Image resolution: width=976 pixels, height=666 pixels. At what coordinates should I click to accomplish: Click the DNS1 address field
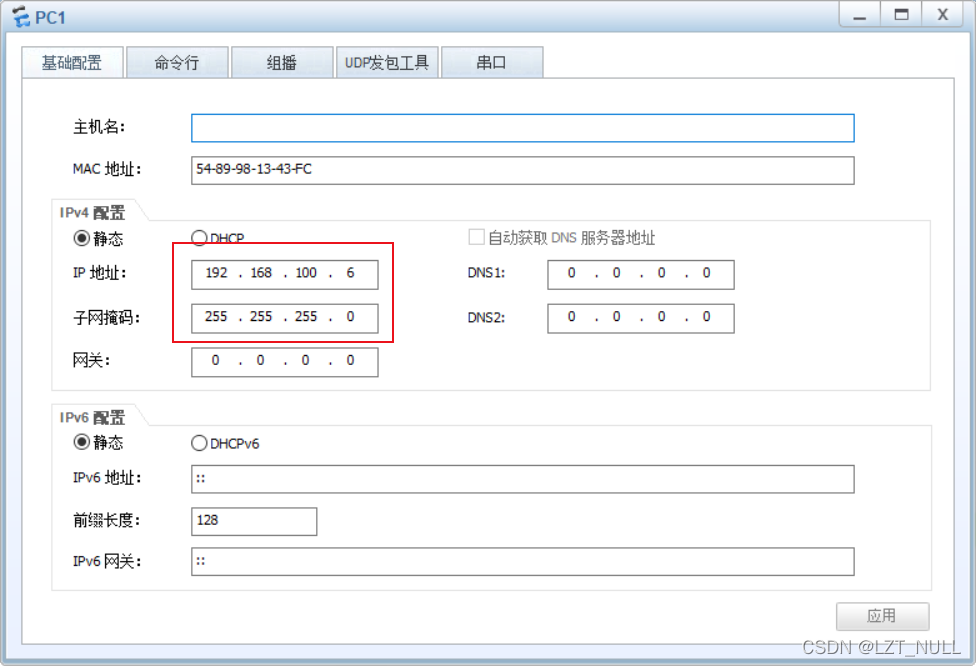[x=640, y=274]
